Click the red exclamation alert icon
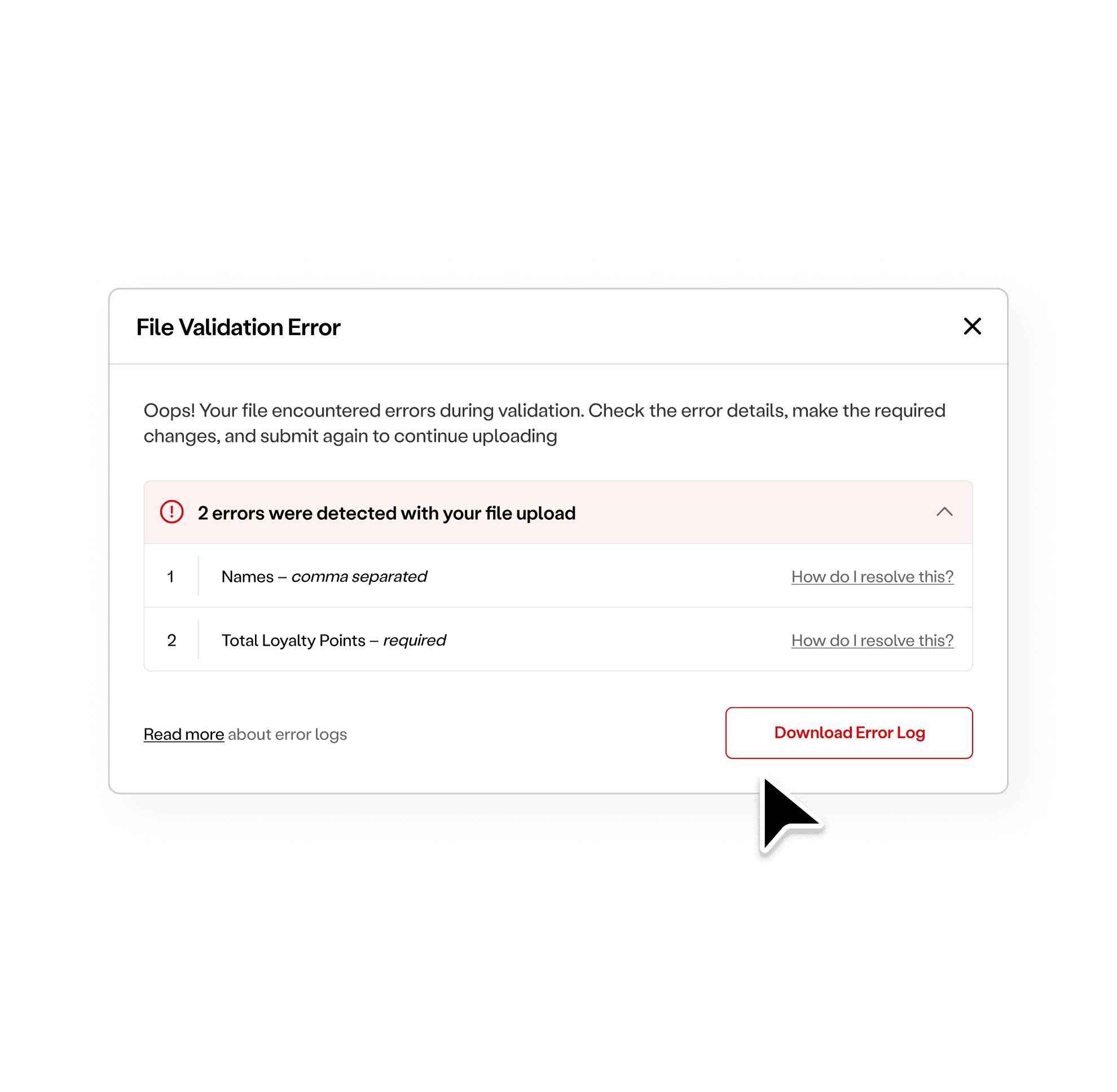The image size is (1117, 1092). (x=171, y=512)
